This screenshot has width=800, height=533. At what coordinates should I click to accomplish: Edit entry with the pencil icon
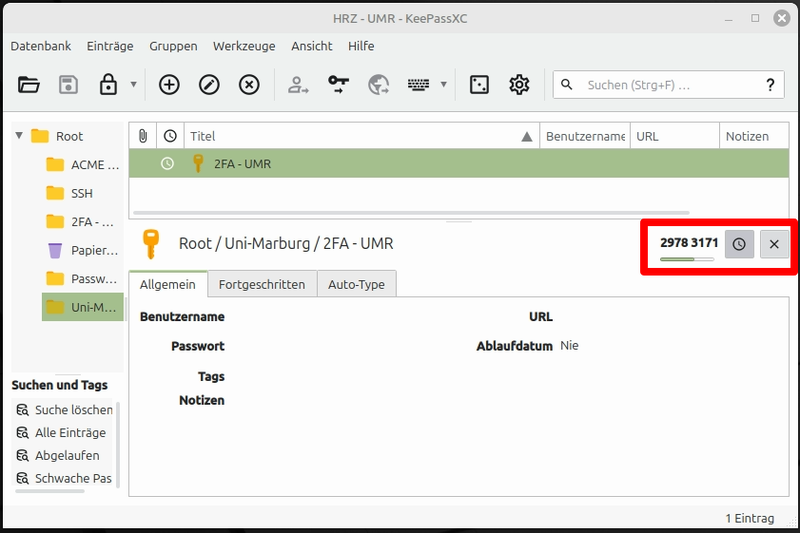click(x=209, y=85)
